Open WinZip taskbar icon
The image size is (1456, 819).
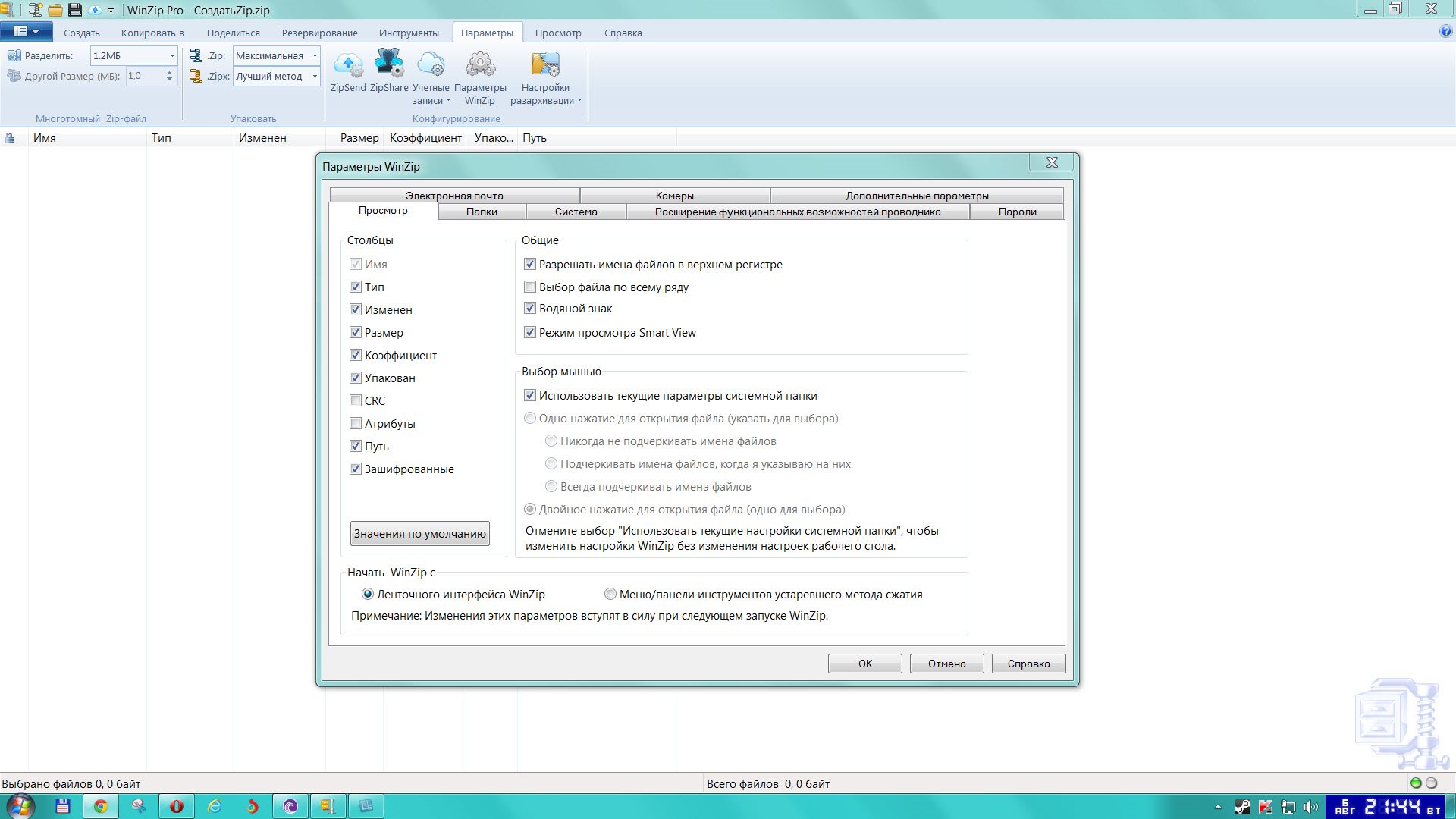[328, 806]
